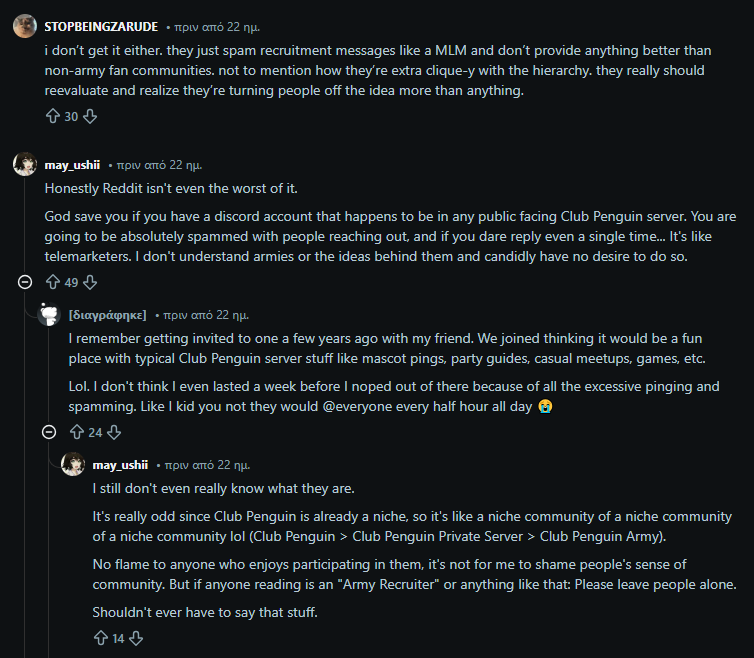754x658 pixels.
Task: Click may_ushii's avatar on top-level comment
Action: (25, 165)
